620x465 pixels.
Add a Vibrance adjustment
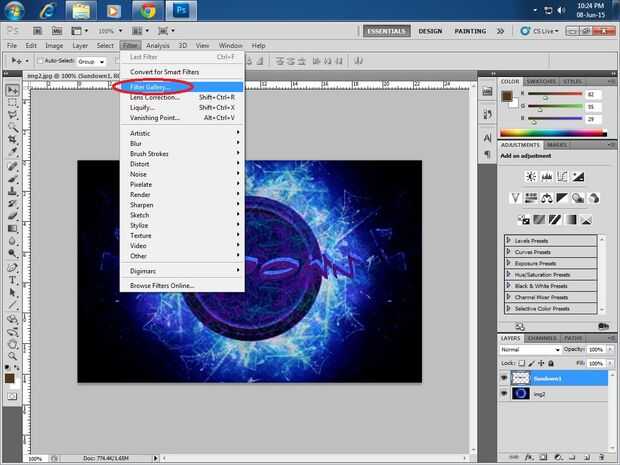[x=515, y=198]
